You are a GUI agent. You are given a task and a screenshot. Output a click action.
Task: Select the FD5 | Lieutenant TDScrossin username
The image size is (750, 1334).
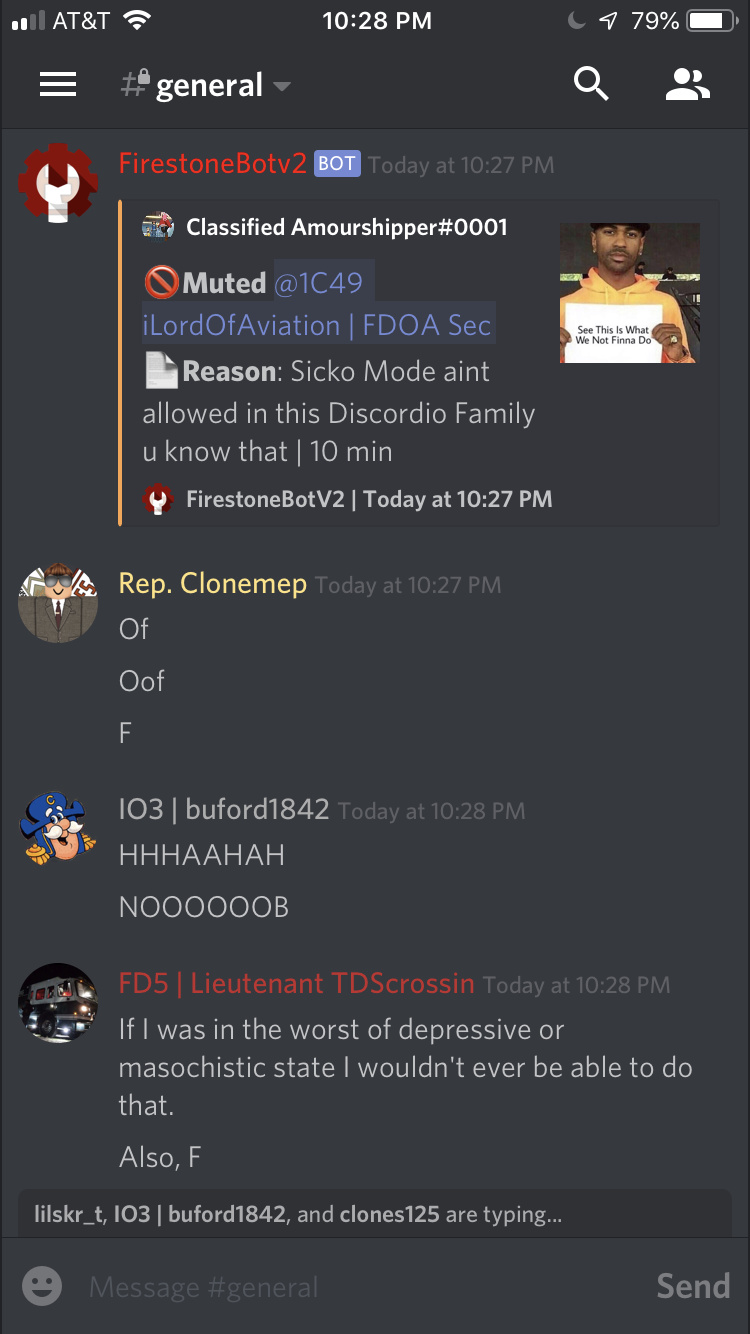[x=296, y=984]
